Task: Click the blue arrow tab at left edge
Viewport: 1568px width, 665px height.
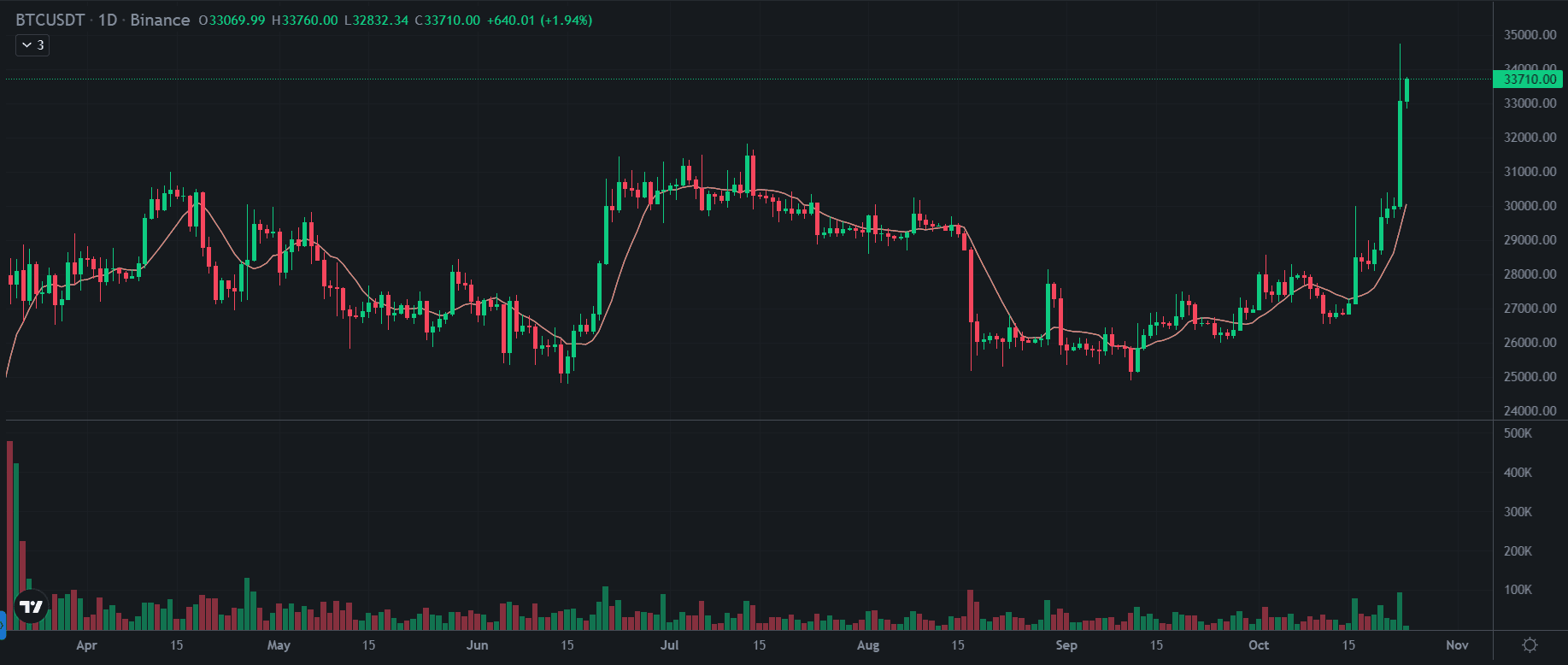Action: [x=3, y=626]
